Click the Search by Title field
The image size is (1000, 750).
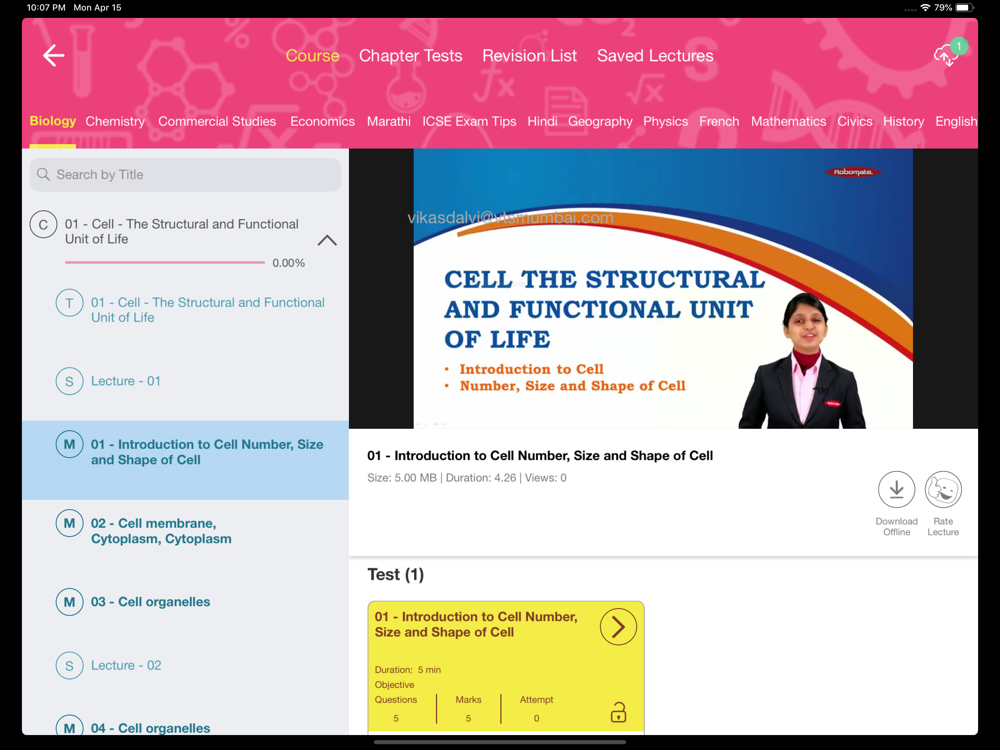(195, 175)
